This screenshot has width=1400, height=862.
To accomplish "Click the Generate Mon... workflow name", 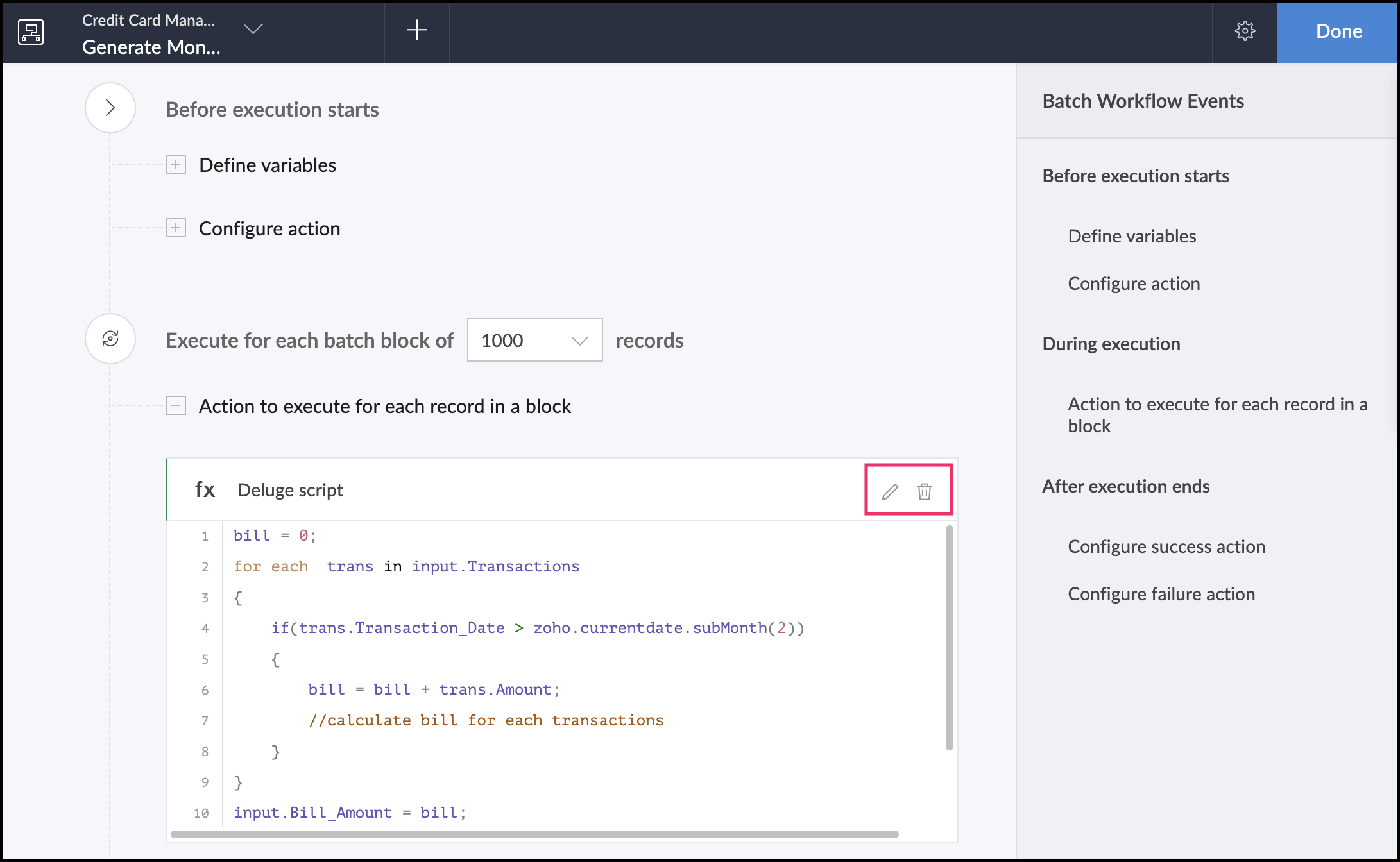I will 151,47.
